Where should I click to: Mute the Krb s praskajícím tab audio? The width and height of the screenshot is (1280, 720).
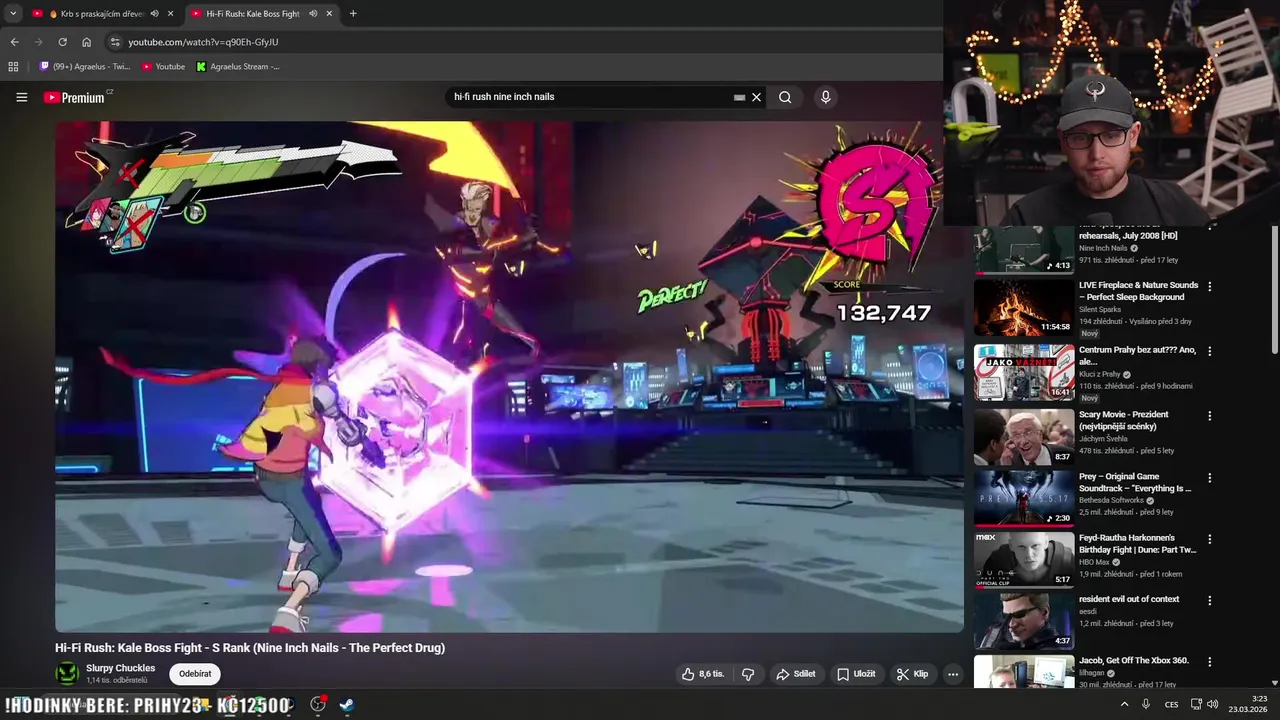click(x=154, y=14)
